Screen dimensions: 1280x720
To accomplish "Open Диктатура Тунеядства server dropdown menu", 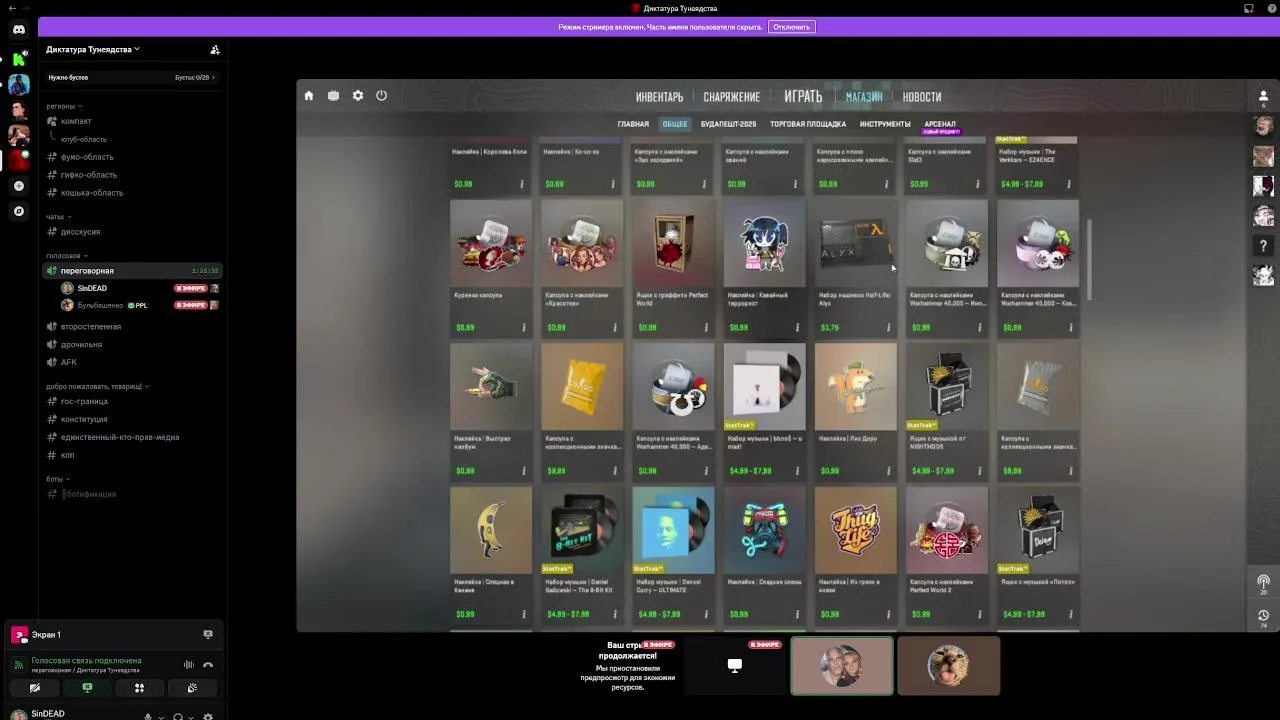I will pos(93,49).
